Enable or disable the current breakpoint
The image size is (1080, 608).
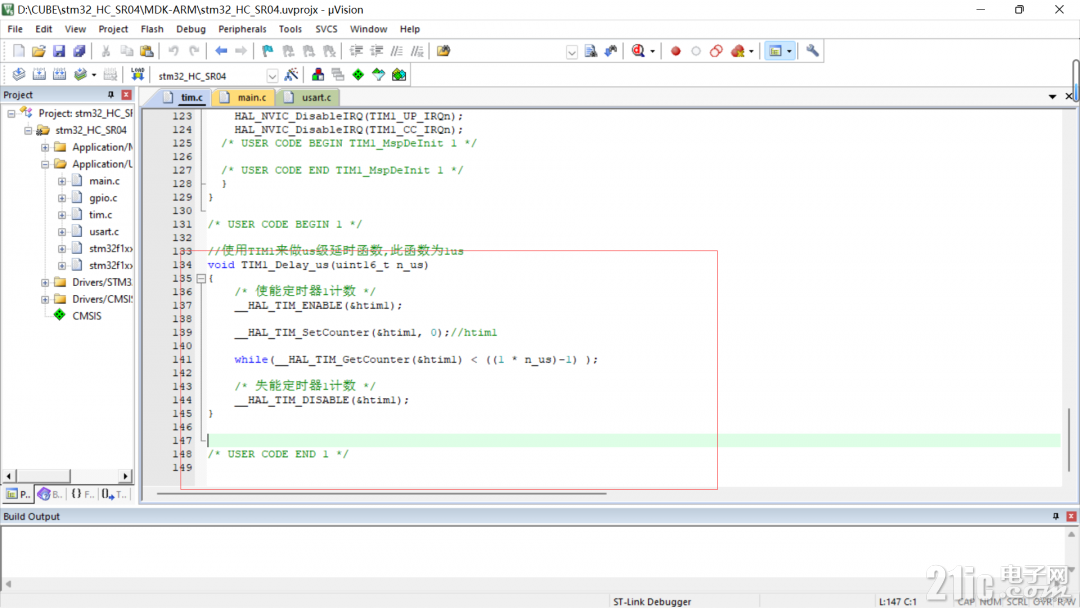[x=696, y=51]
